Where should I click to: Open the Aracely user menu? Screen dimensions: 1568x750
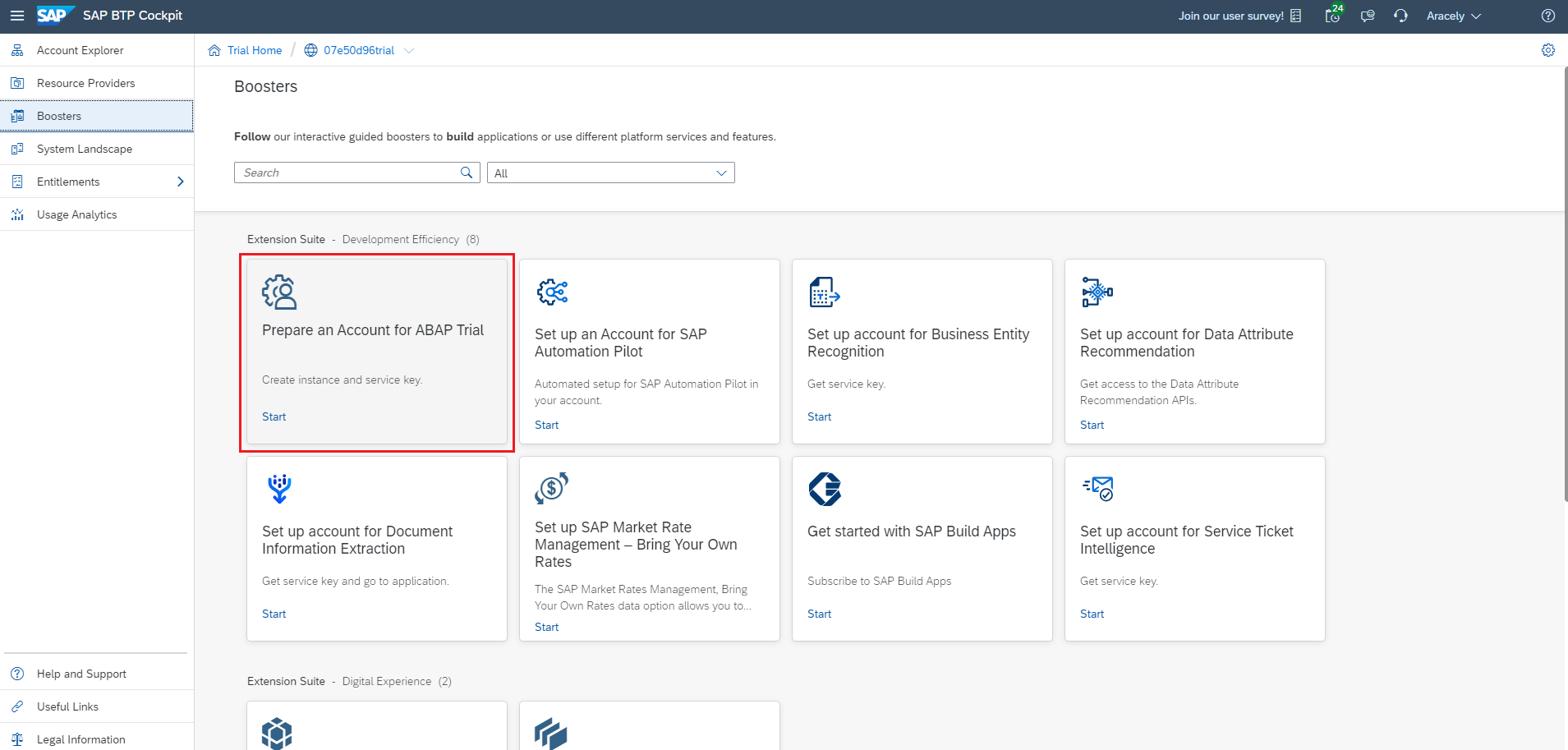coord(1454,16)
